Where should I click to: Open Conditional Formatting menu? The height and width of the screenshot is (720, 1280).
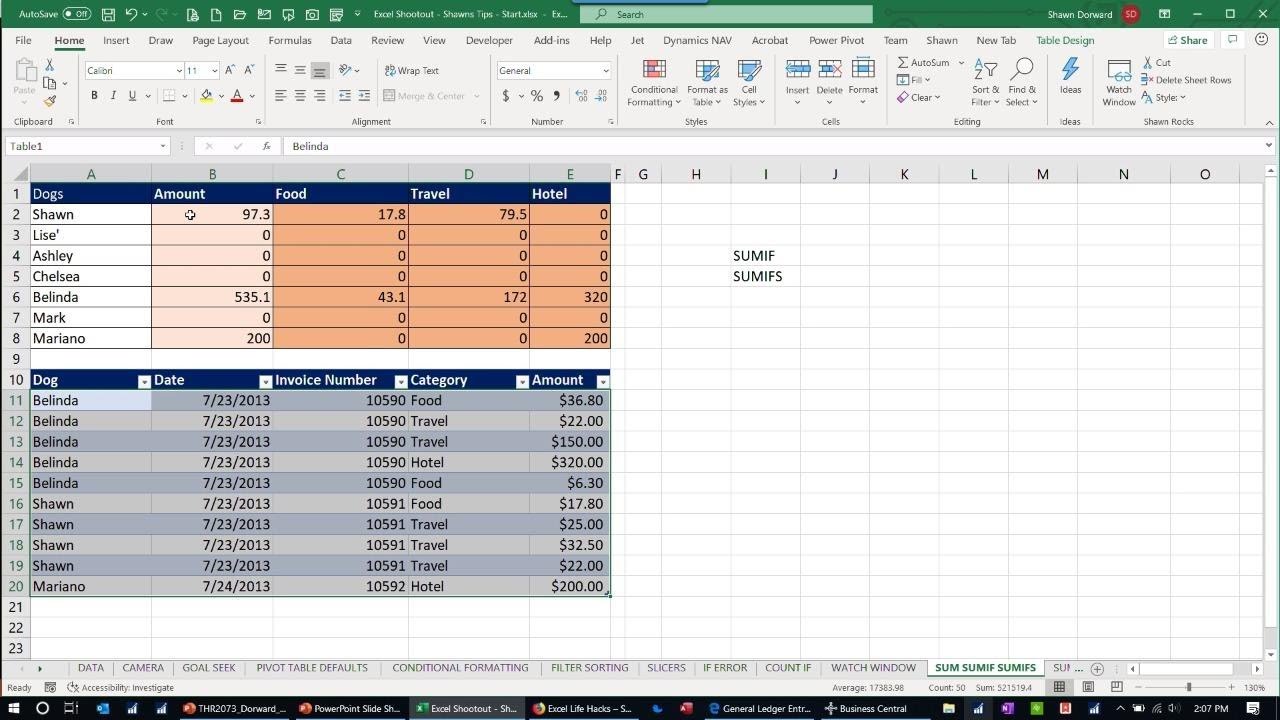coord(654,82)
